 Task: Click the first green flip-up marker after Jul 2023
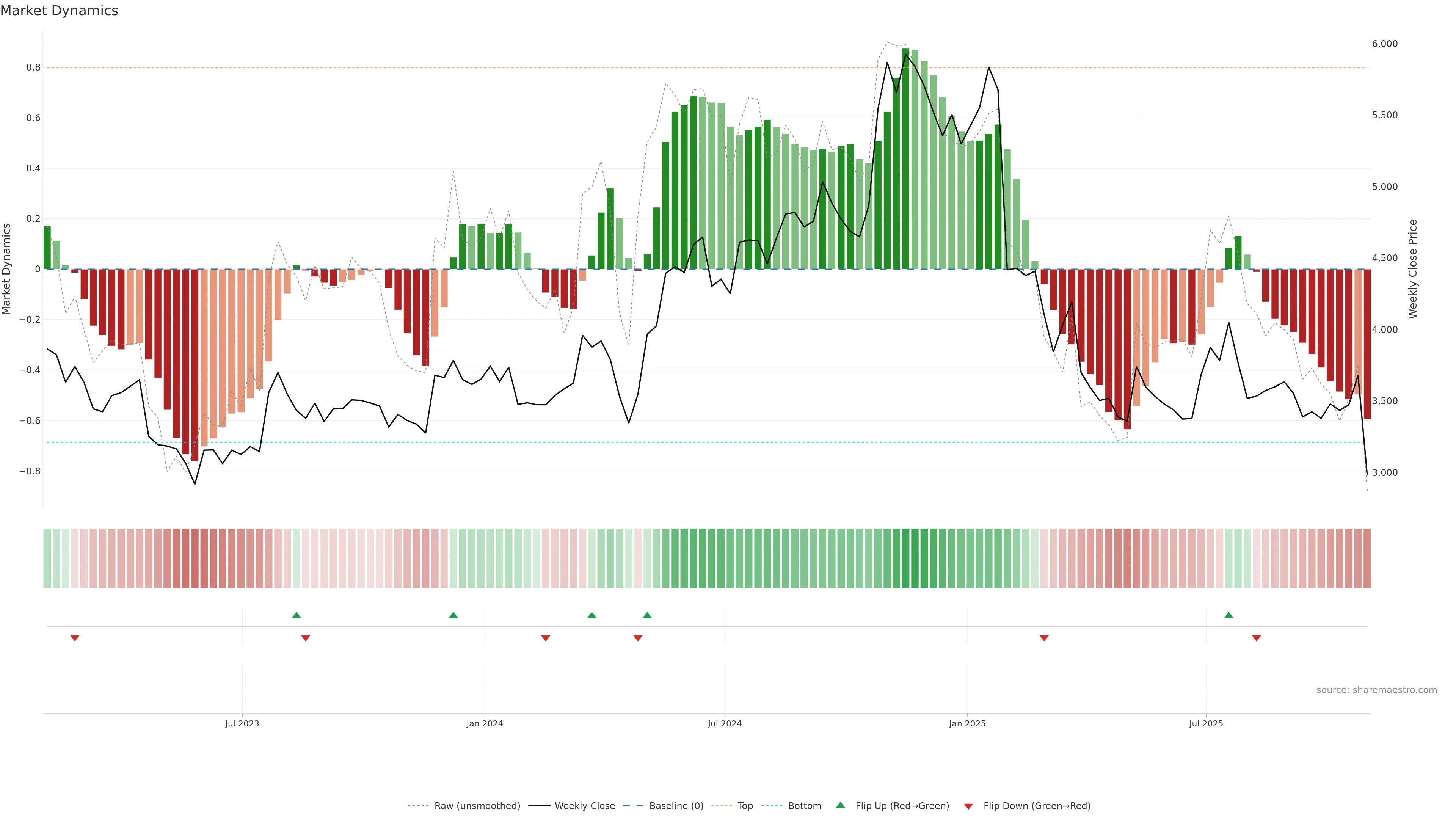(x=296, y=615)
